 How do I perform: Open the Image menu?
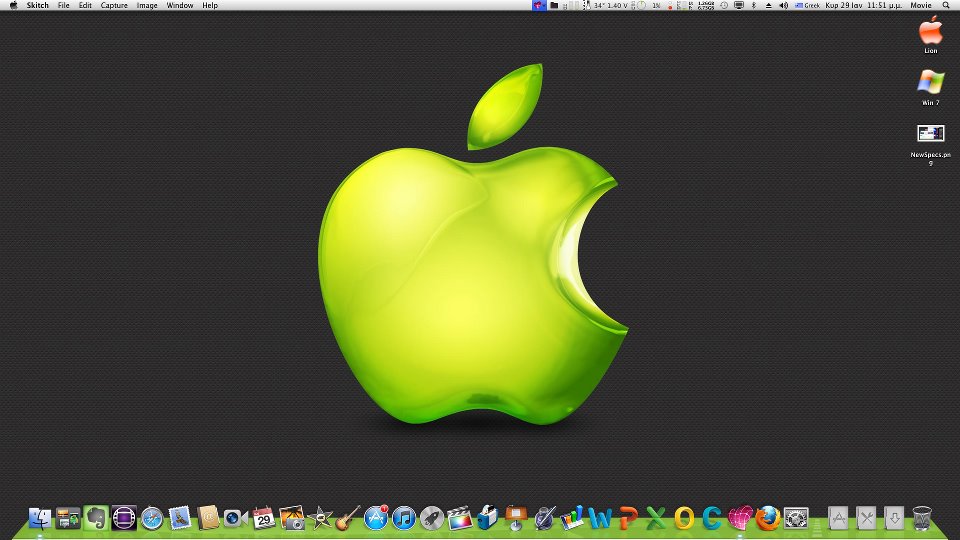pyautogui.click(x=147, y=5)
